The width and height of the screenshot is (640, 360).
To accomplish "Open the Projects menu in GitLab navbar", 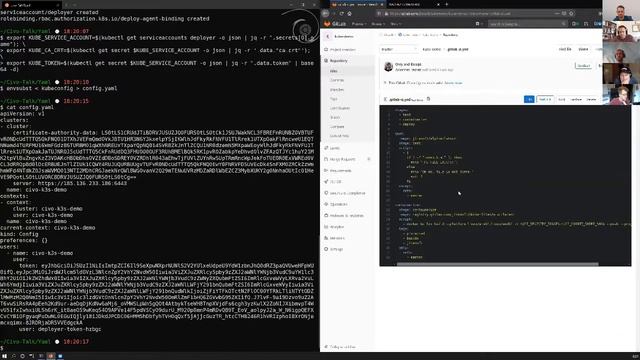I will pyautogui.click(x=359, y=24).
